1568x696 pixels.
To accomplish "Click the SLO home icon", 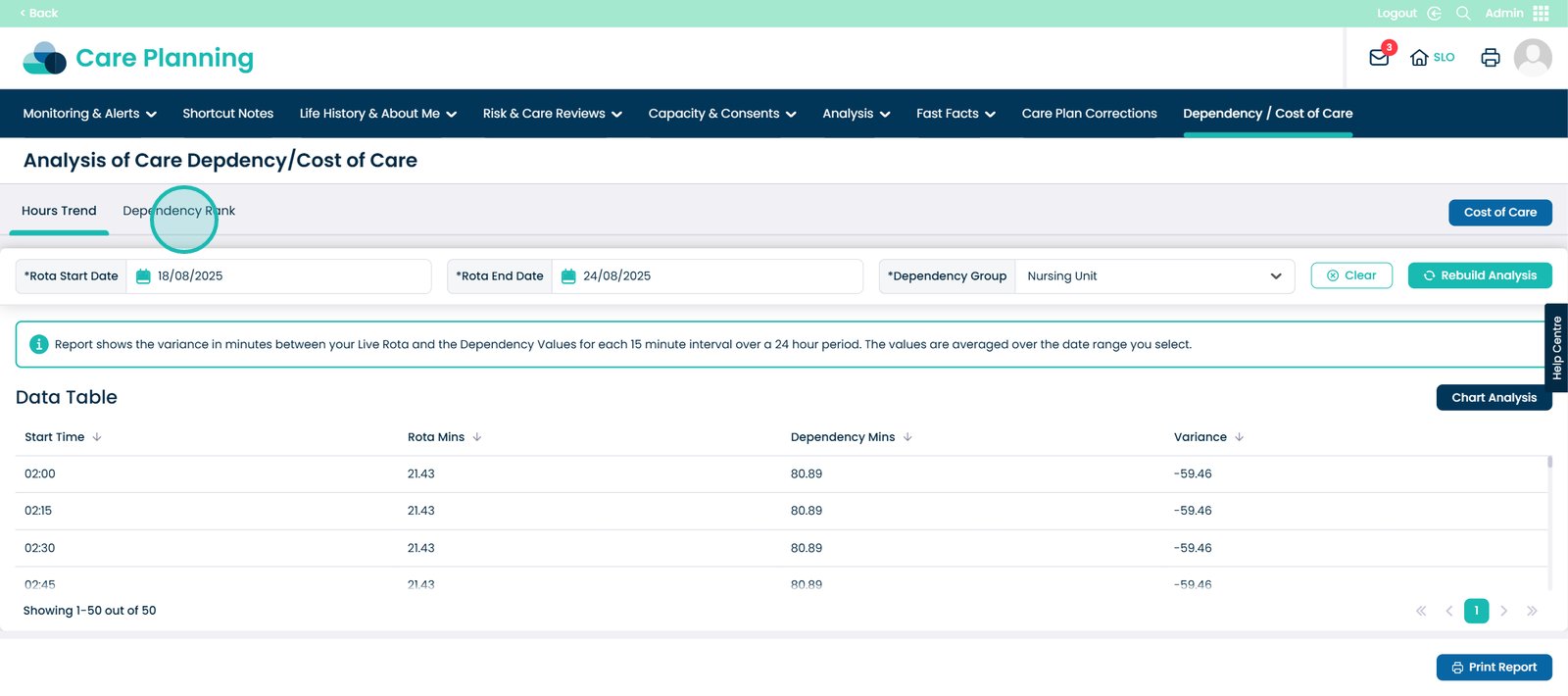I will 1419,58.
